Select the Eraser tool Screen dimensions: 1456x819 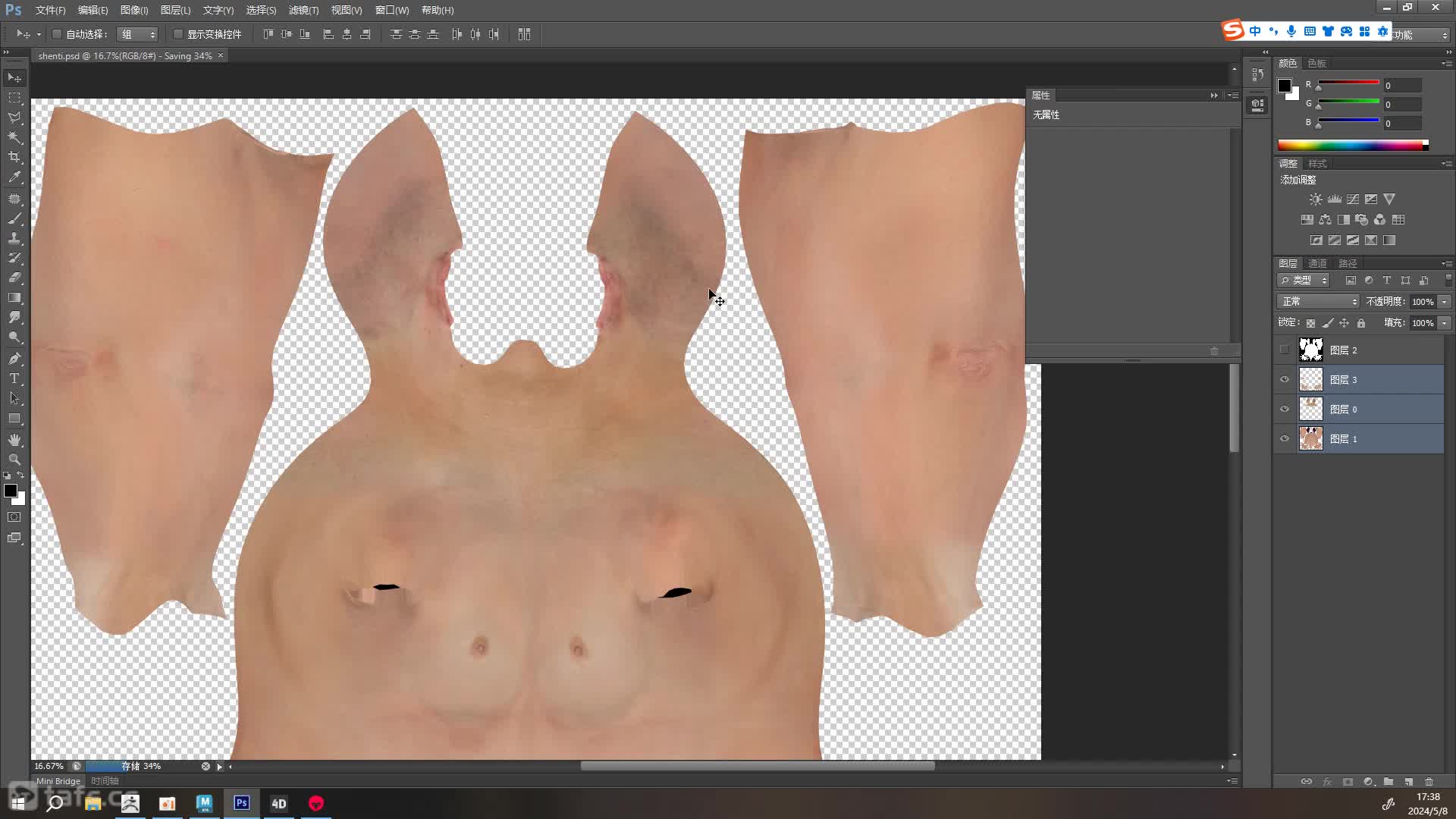tap(14, 278)
